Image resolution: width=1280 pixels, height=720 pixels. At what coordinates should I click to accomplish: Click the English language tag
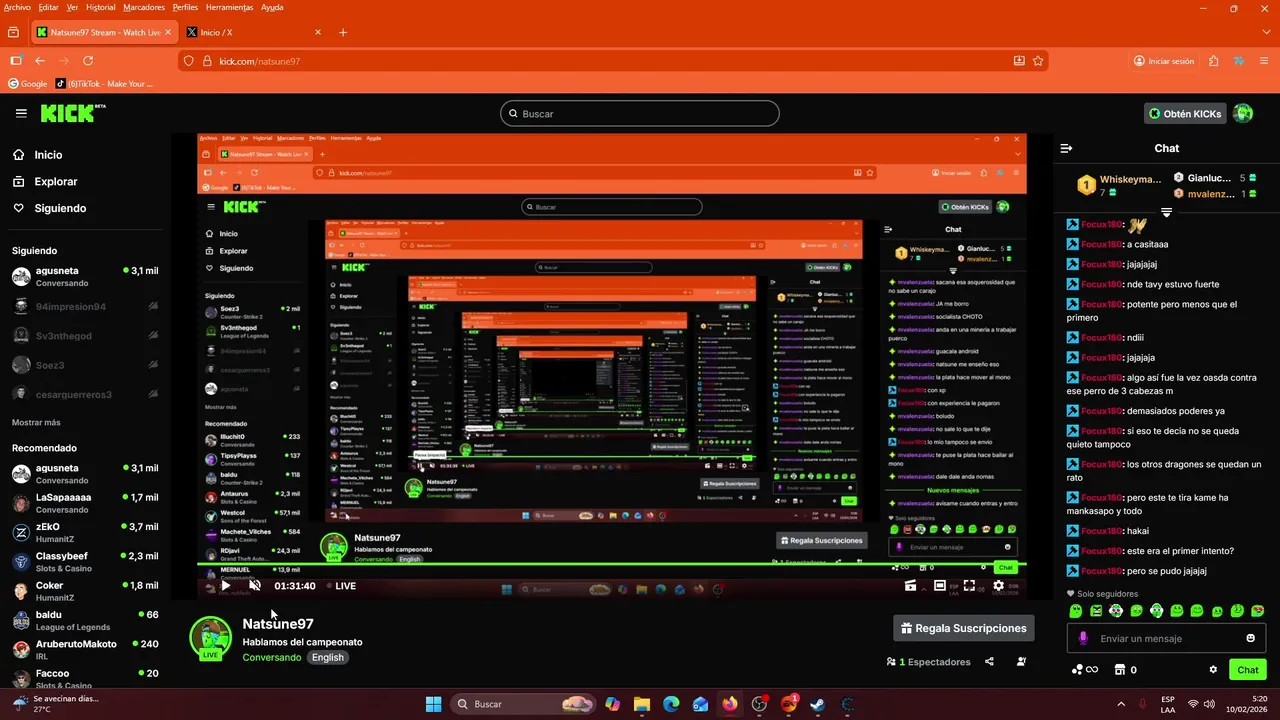click(327, 657)
